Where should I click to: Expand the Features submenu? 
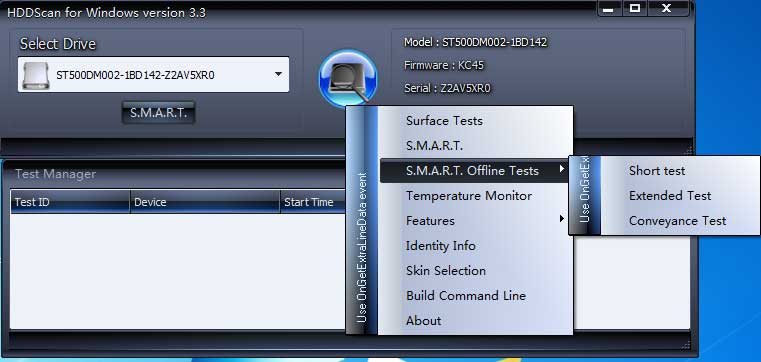[475, 221]
